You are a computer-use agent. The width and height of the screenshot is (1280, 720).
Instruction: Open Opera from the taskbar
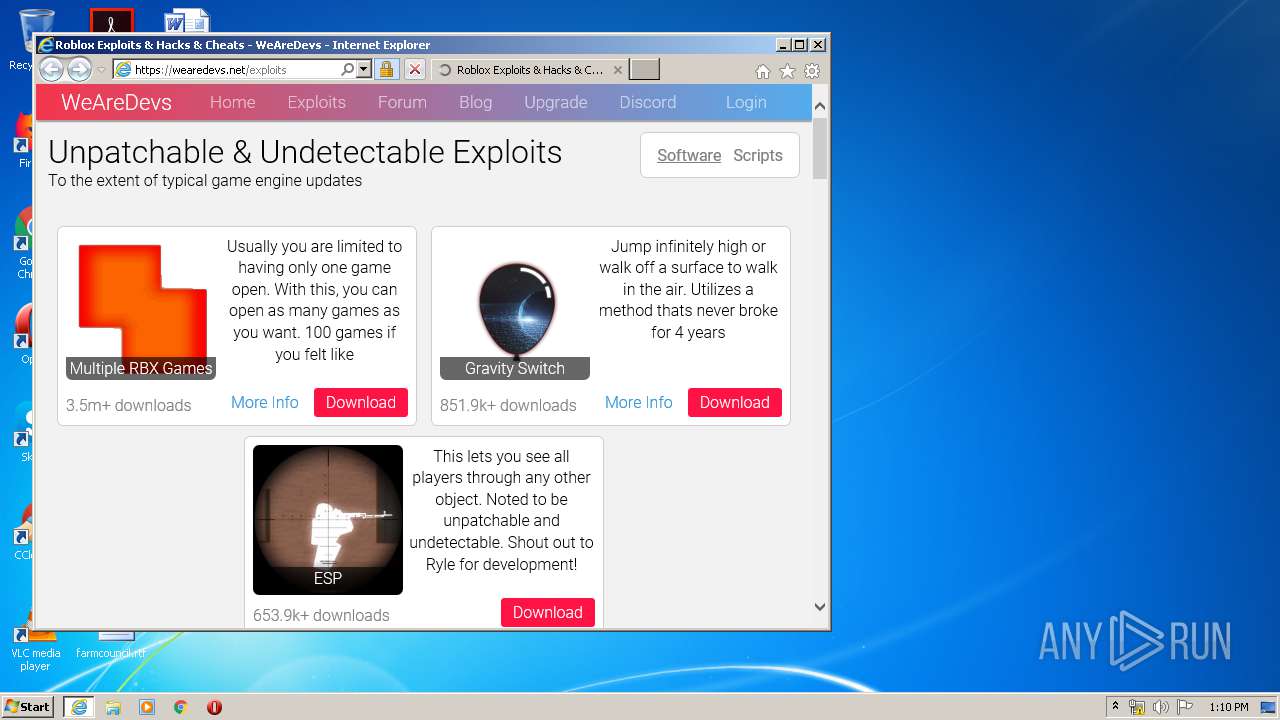(x=214, y=707)
